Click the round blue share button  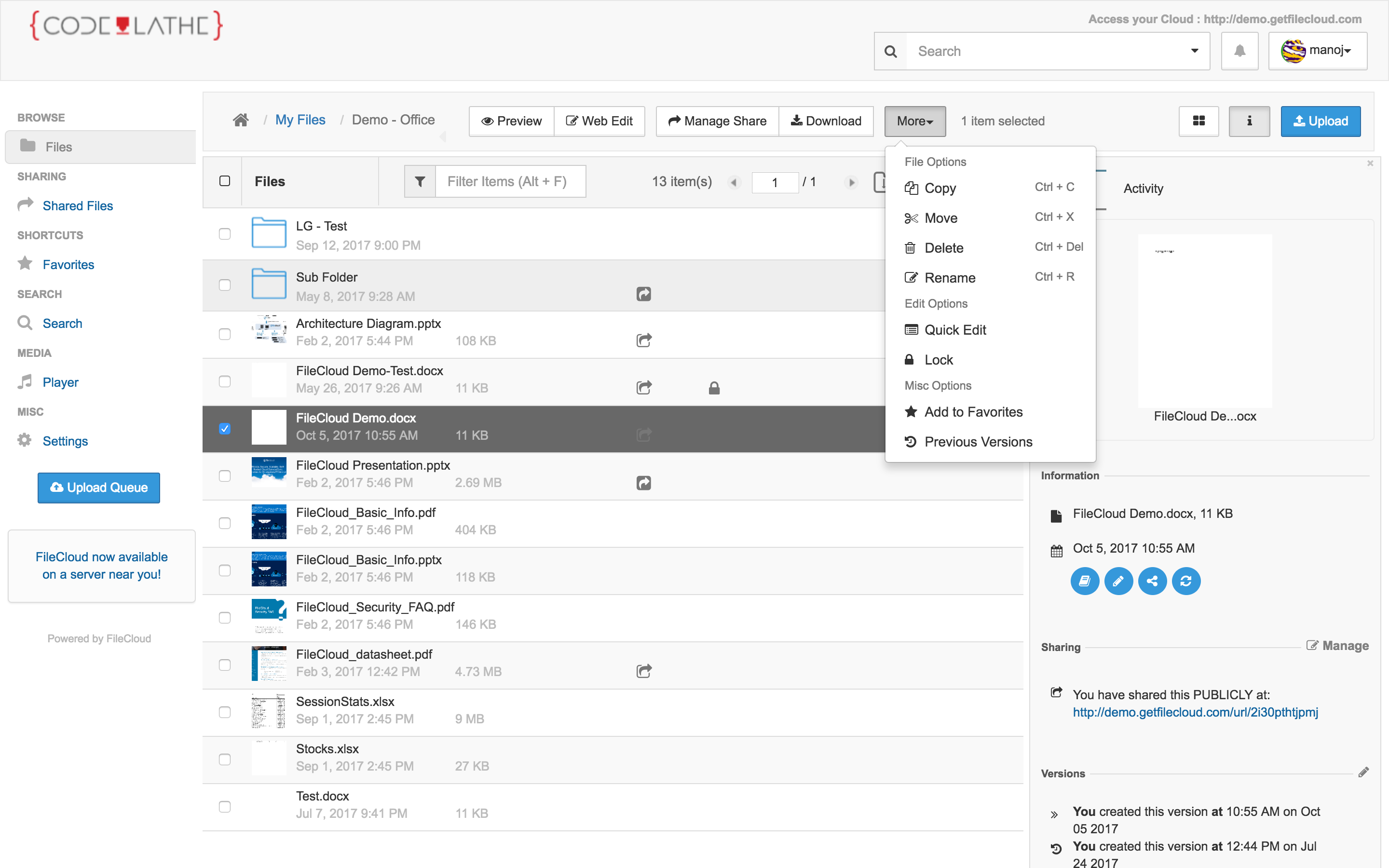click(1152, 581)
